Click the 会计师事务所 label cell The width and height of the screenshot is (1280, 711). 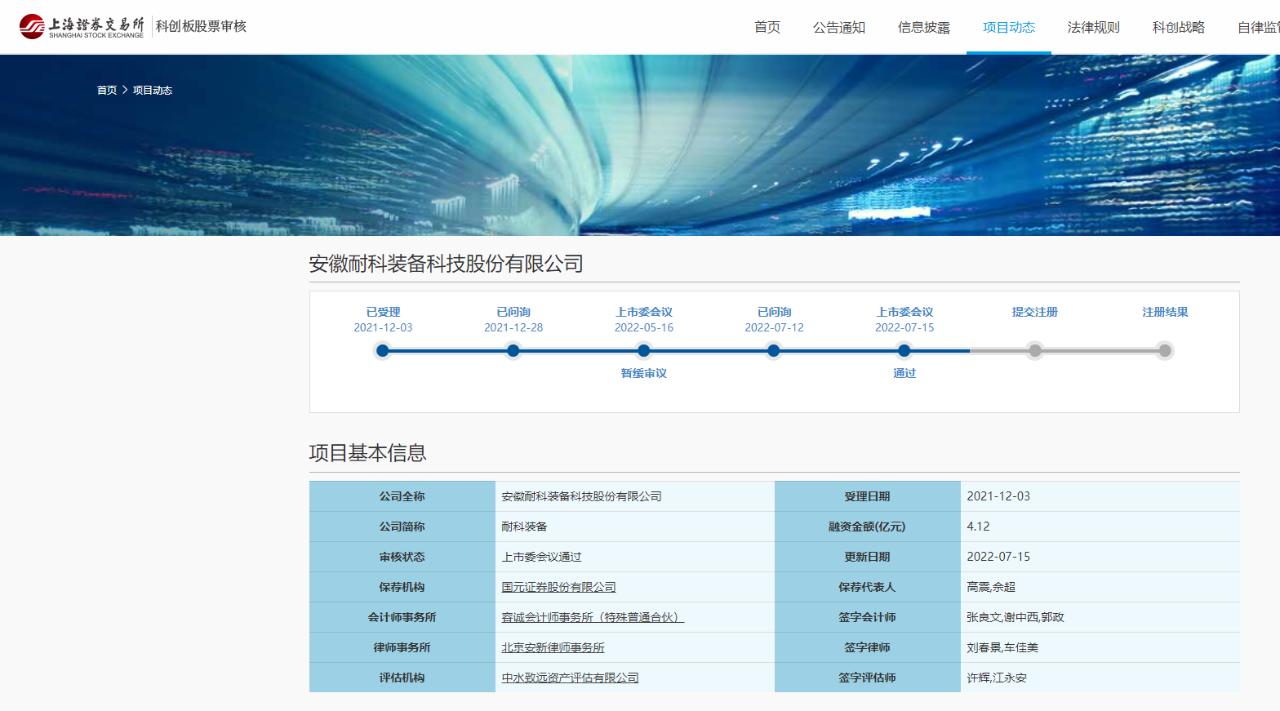pos(402,617)
